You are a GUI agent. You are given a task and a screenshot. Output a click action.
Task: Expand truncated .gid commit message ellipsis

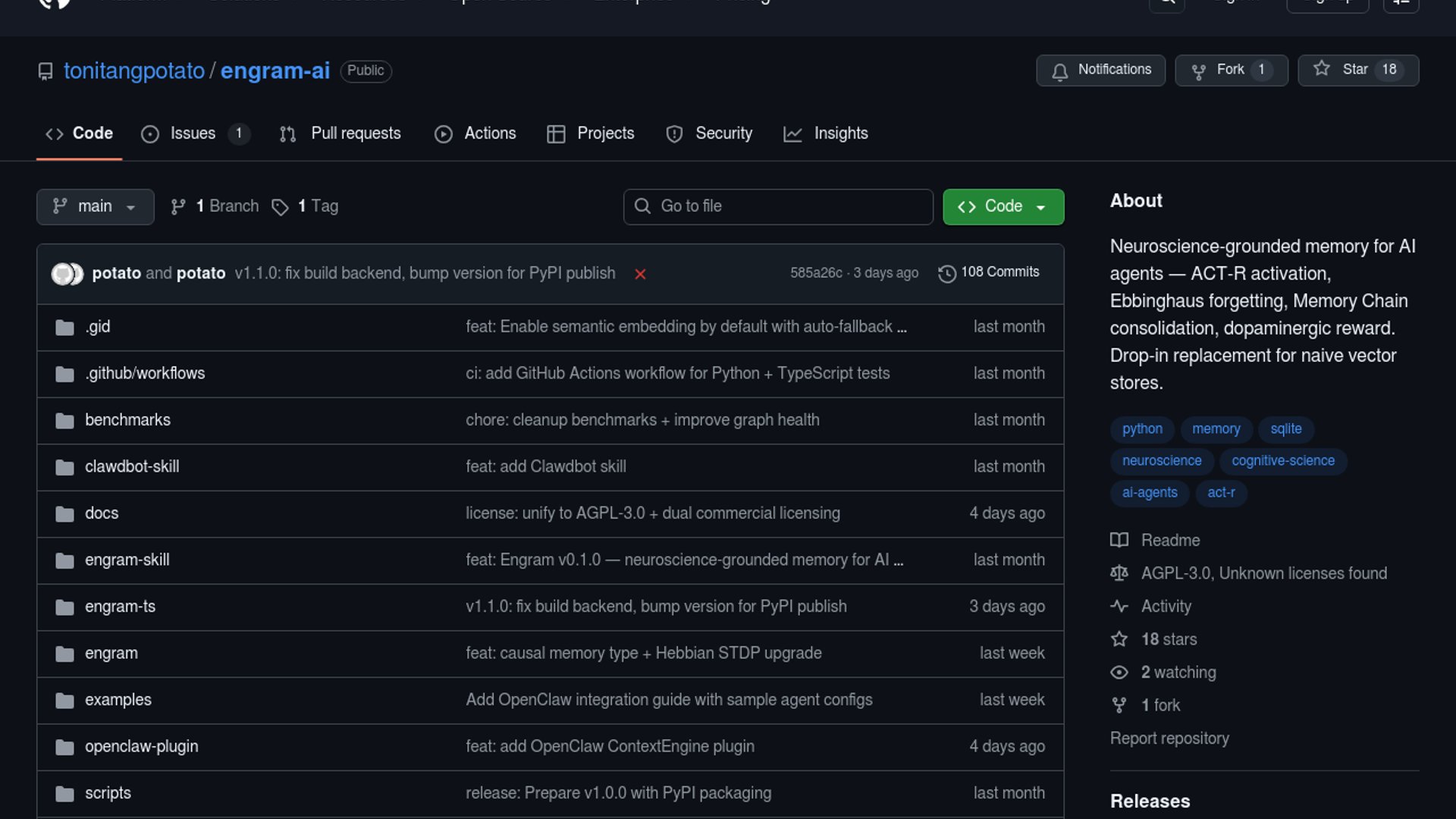pos(902,328)
